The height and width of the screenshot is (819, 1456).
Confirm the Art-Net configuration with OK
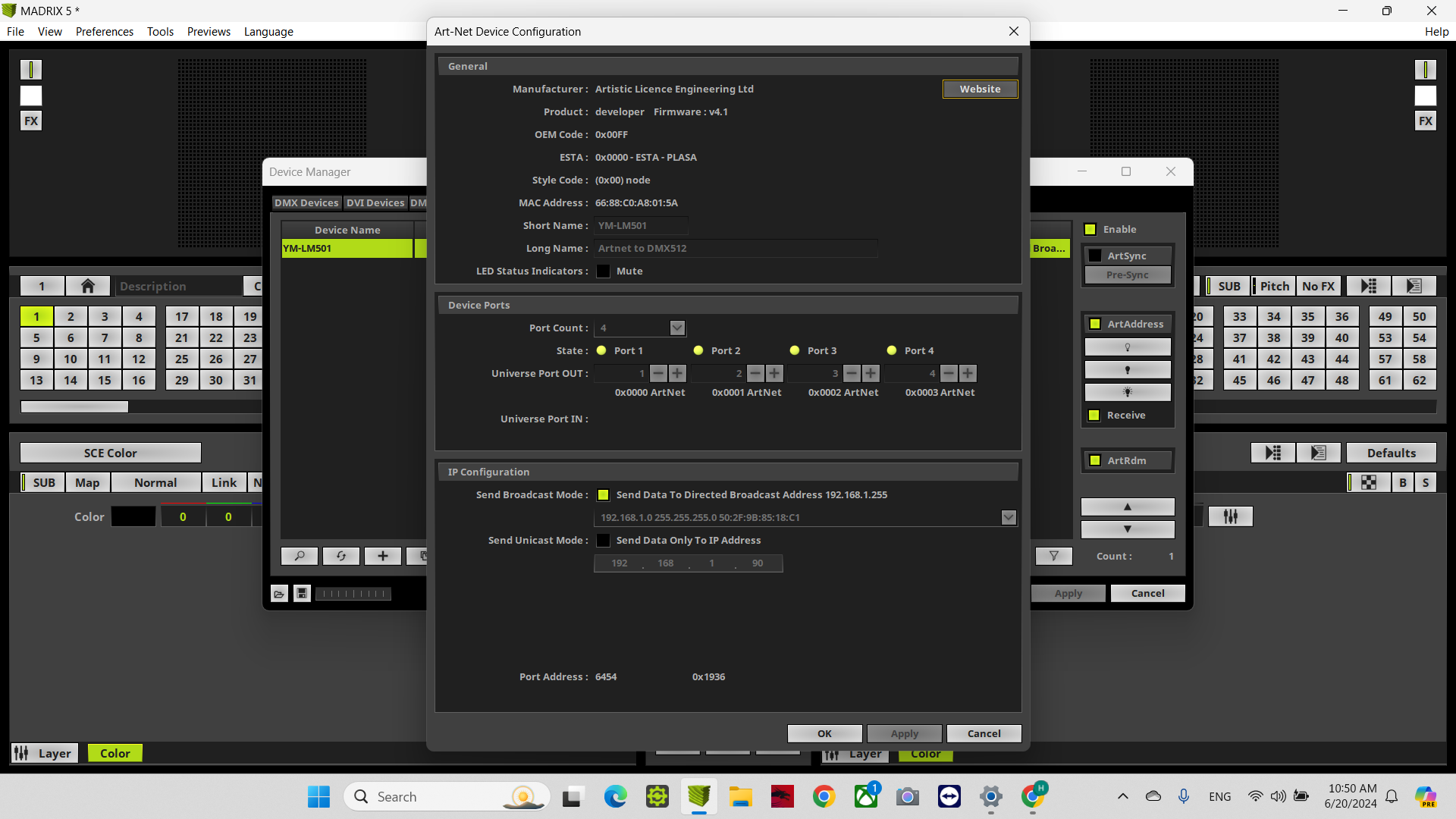pos(824,733)
